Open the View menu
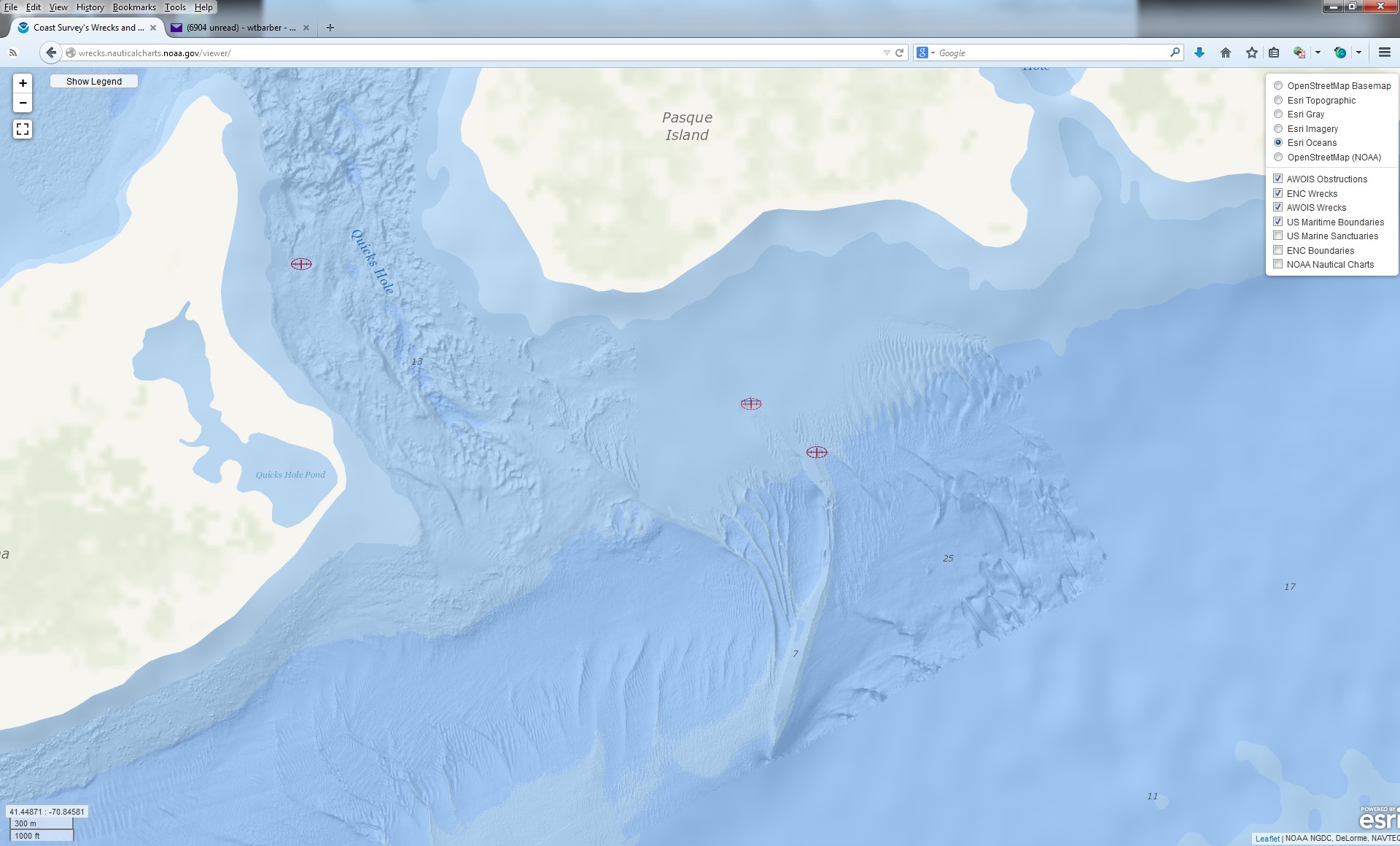 coord(58,7)
